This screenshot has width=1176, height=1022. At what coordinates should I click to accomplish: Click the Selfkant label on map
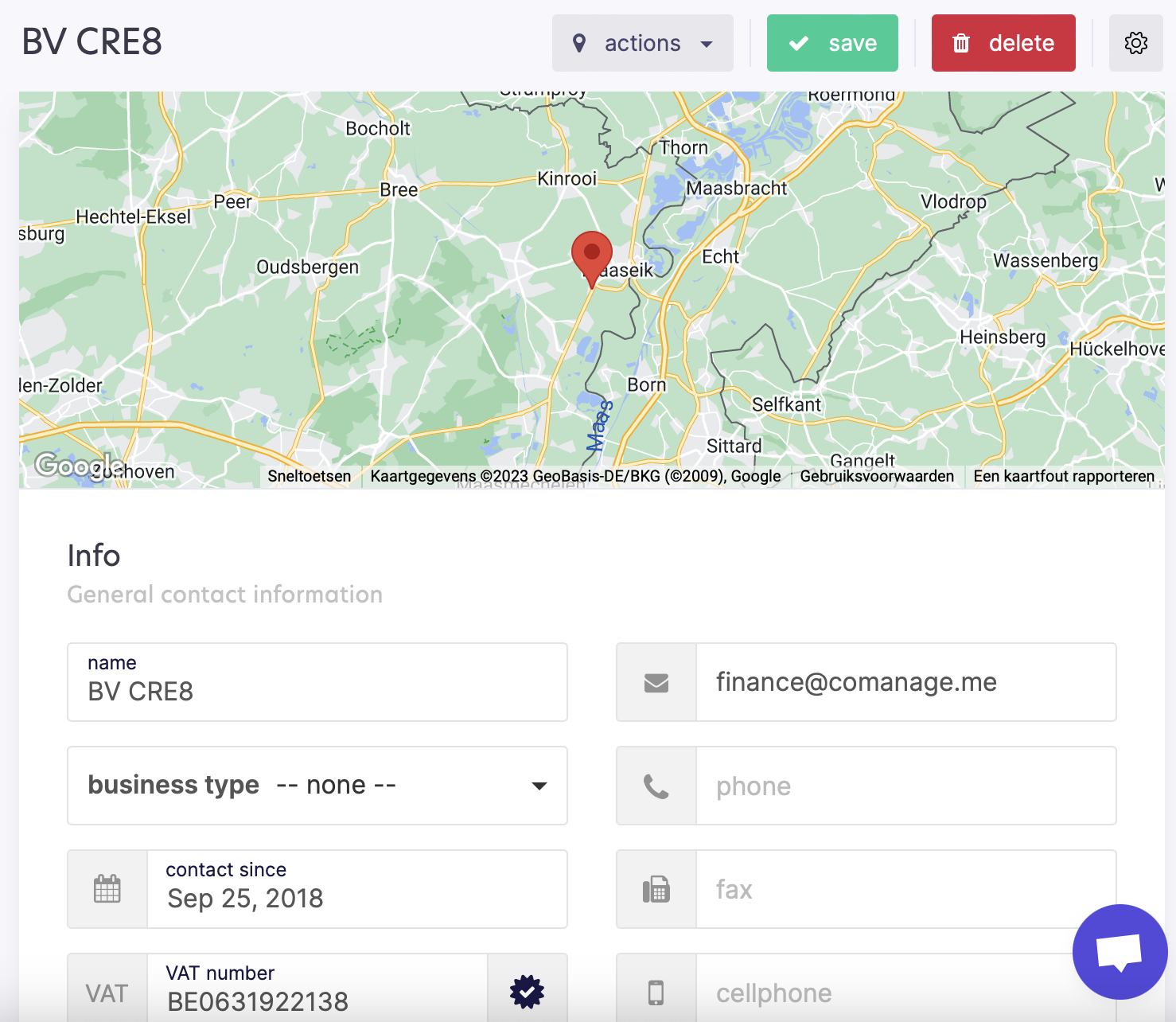pyautogui.click(x=786, y=404)
